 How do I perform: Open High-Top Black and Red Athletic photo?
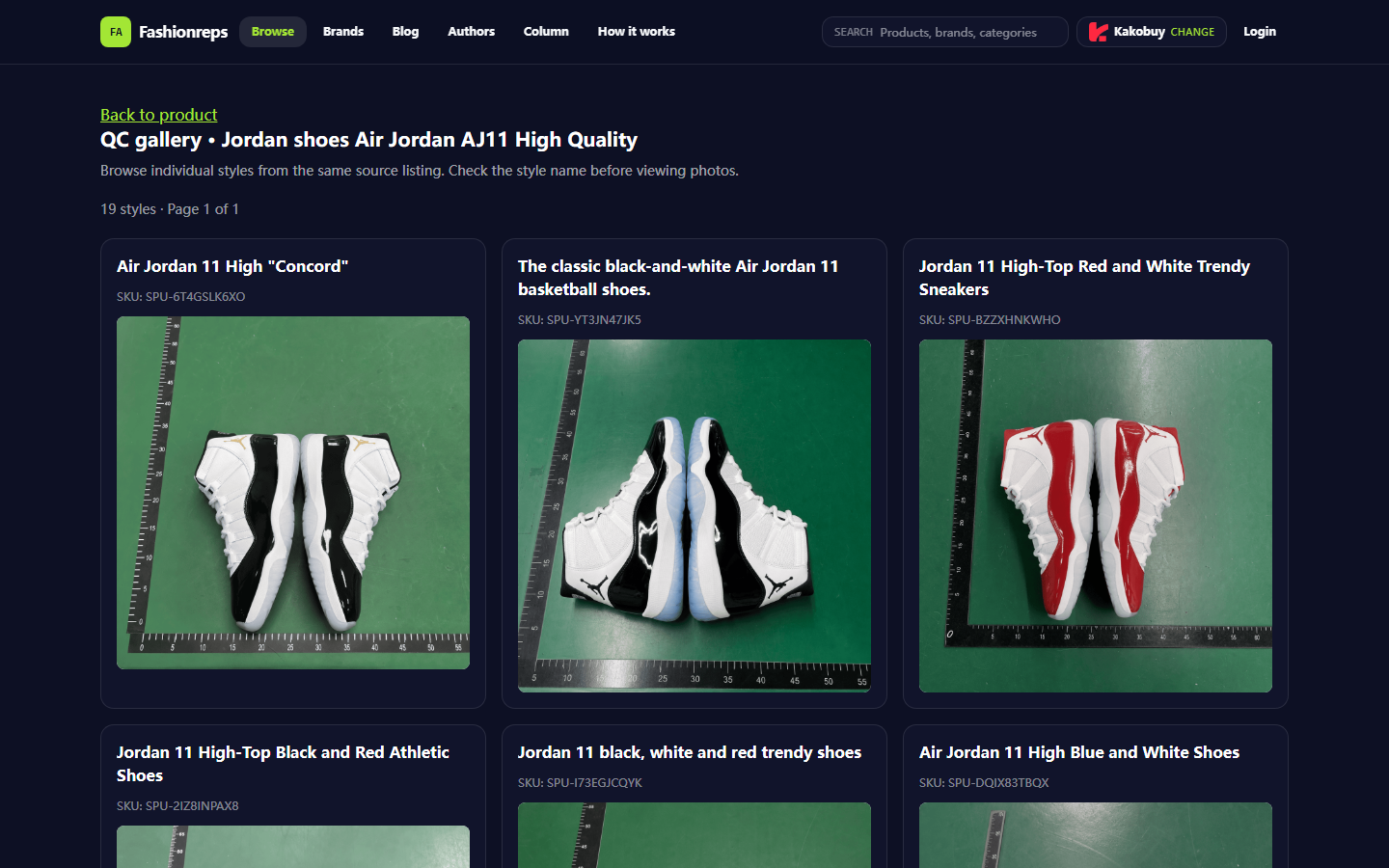(x=293, y=847)
